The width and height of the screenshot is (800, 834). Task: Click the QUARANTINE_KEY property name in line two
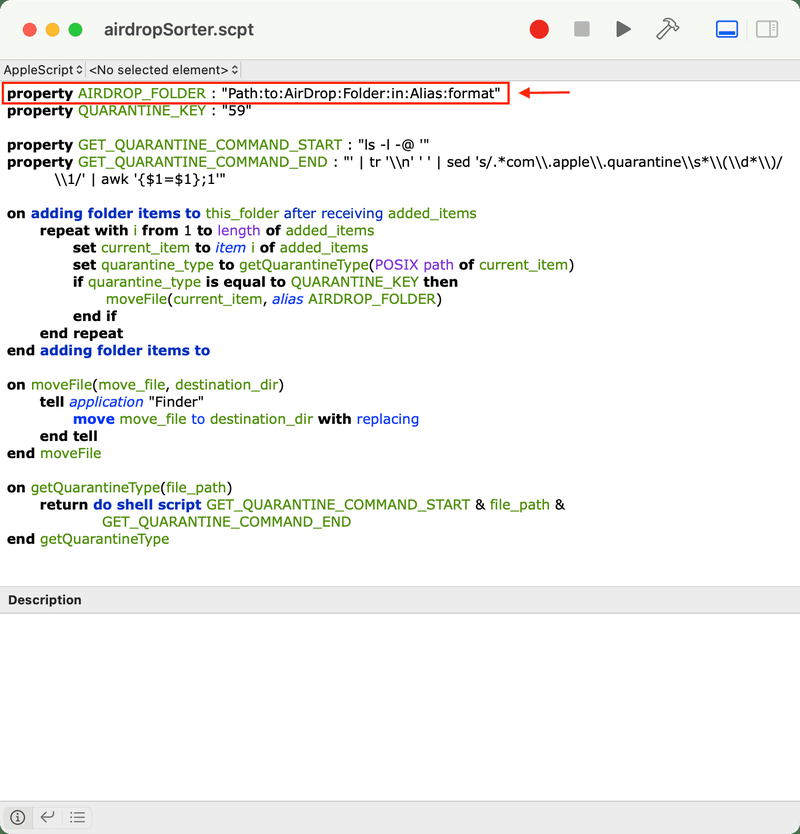tap(141, 111)
